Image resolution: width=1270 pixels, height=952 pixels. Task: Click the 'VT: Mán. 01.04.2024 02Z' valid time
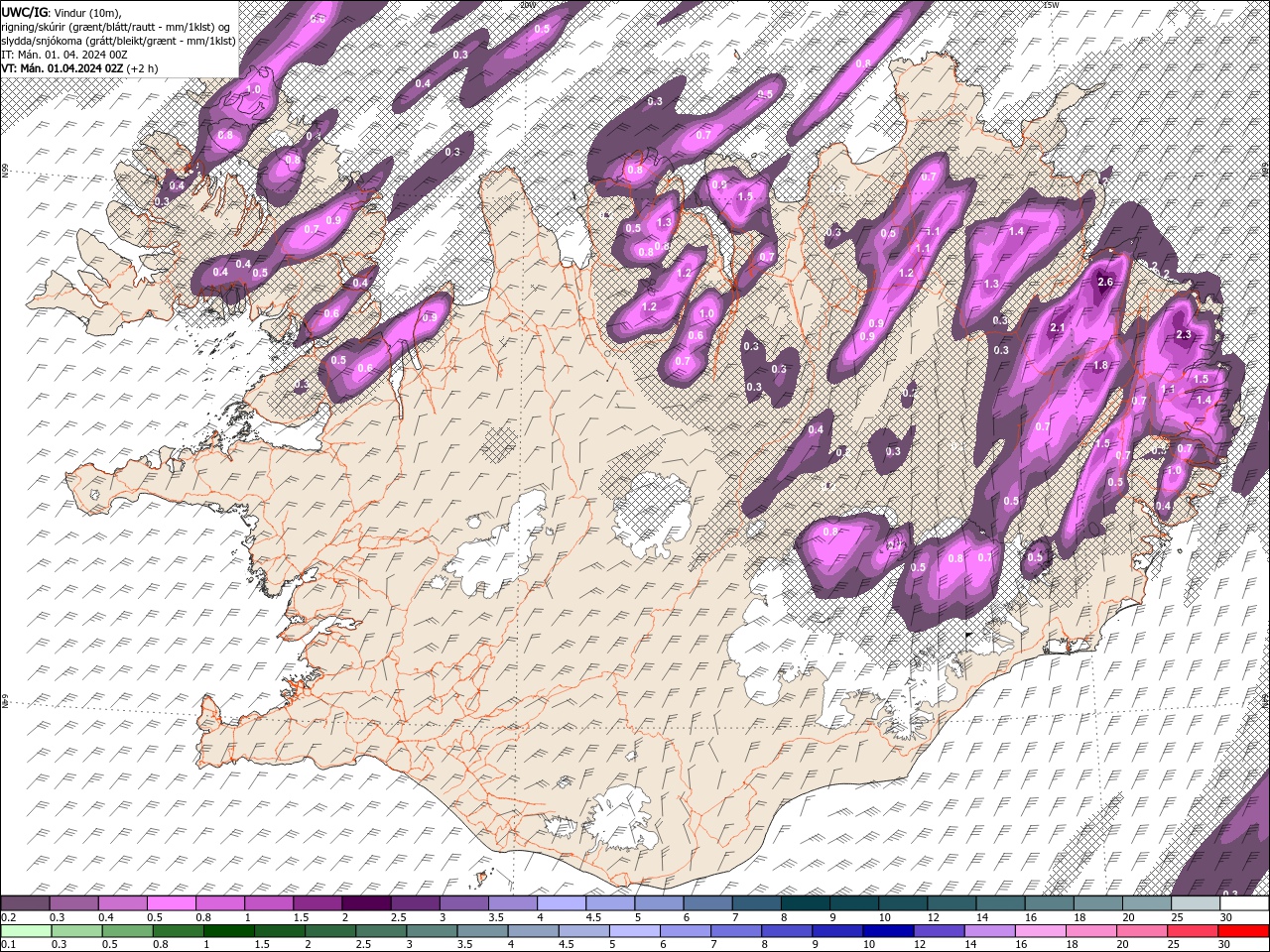coord(63,68)
